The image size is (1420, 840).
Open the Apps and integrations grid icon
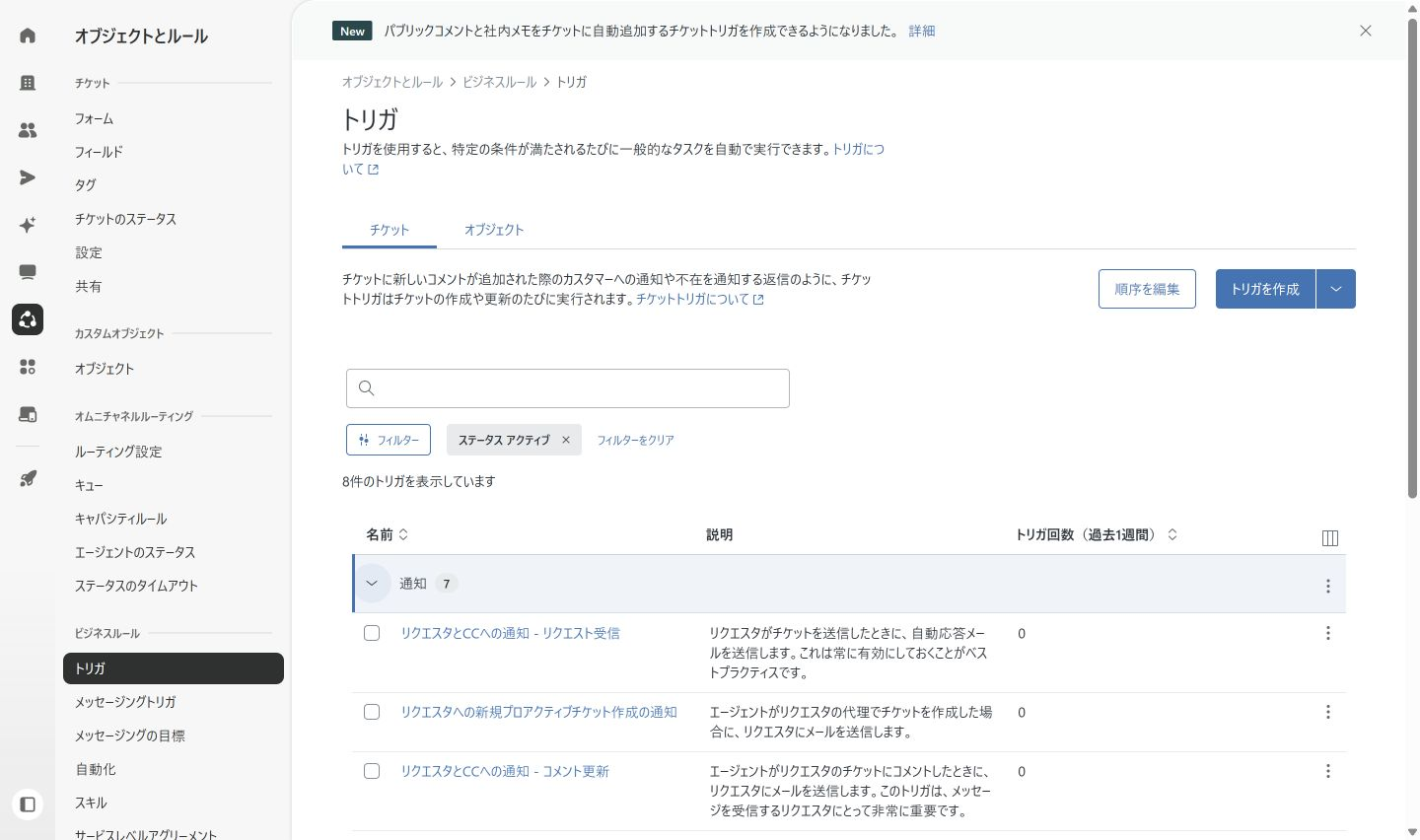coord(28,367)
